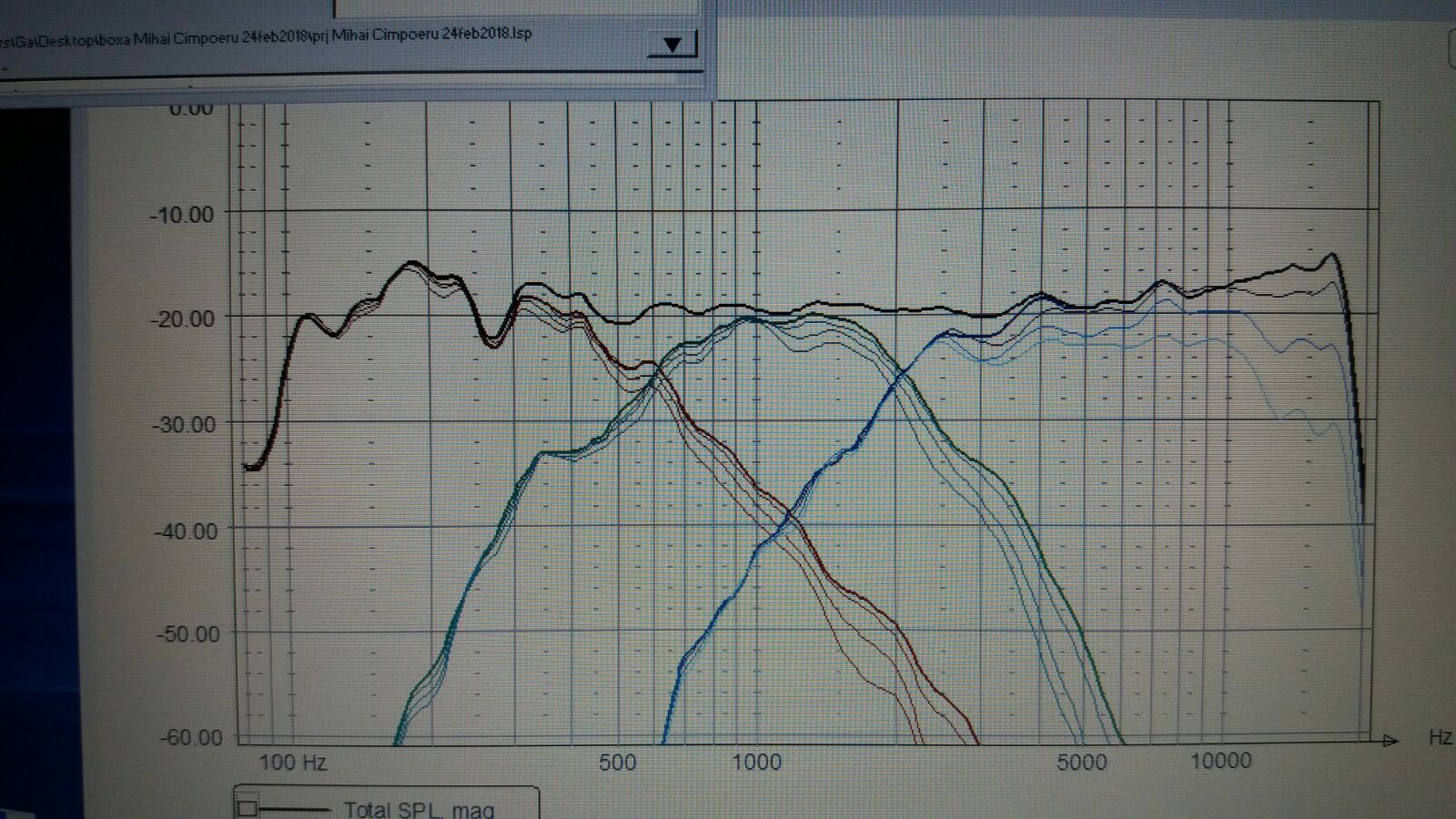Click the Total SPL mag legend label
Viewport: 1456px width, 819px height.
point(419,808)
